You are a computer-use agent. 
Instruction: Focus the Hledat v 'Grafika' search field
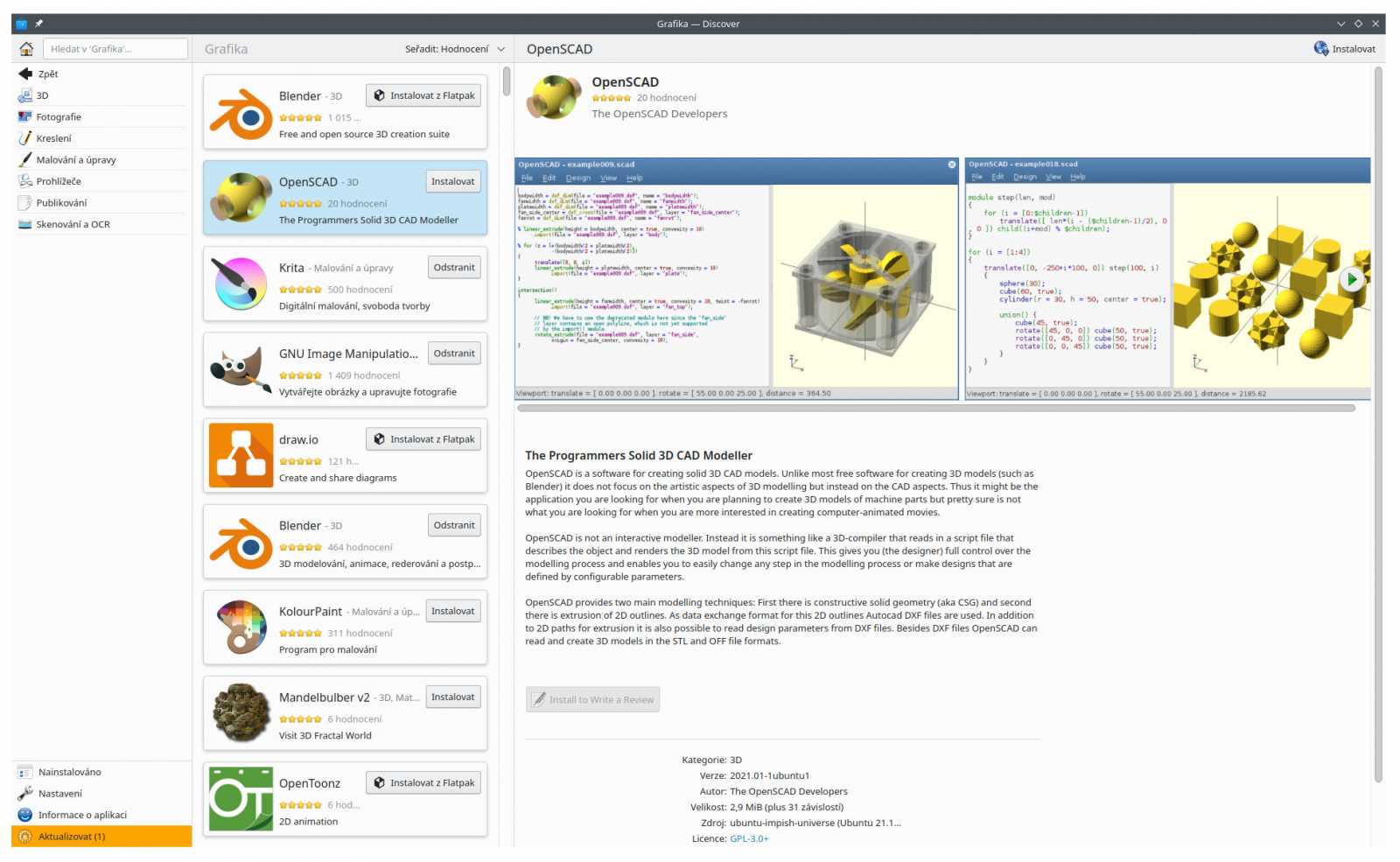tap(115, 49)
